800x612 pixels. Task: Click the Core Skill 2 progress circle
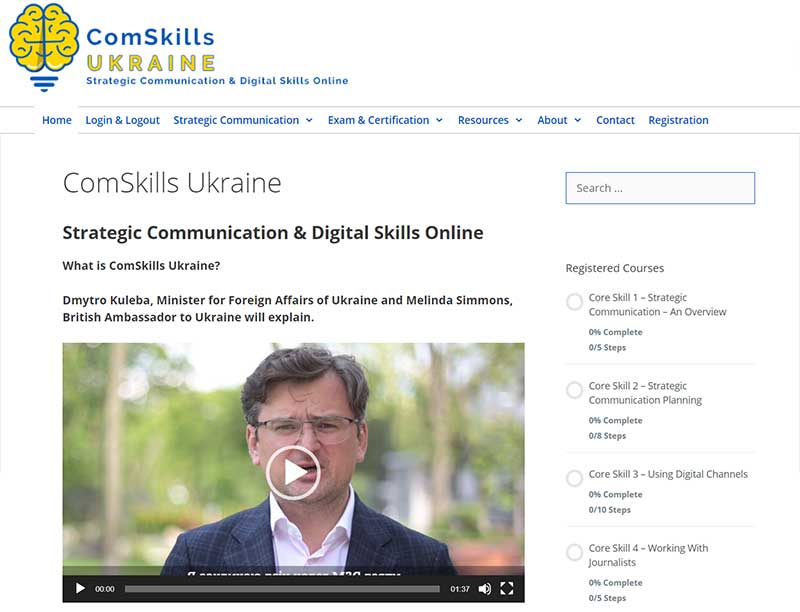point(574,390)
